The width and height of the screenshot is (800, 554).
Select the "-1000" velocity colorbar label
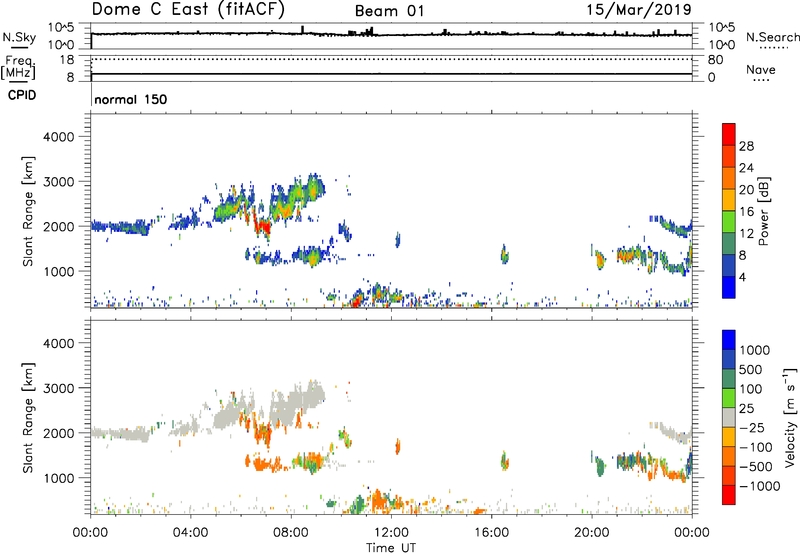coord(760,486)
